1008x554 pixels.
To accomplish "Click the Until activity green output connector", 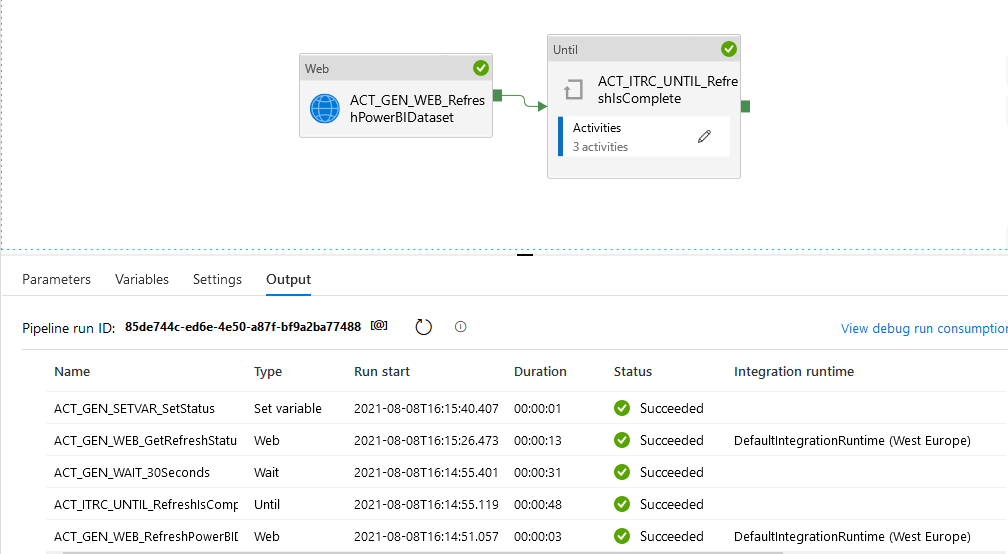I will coord(745,106).
